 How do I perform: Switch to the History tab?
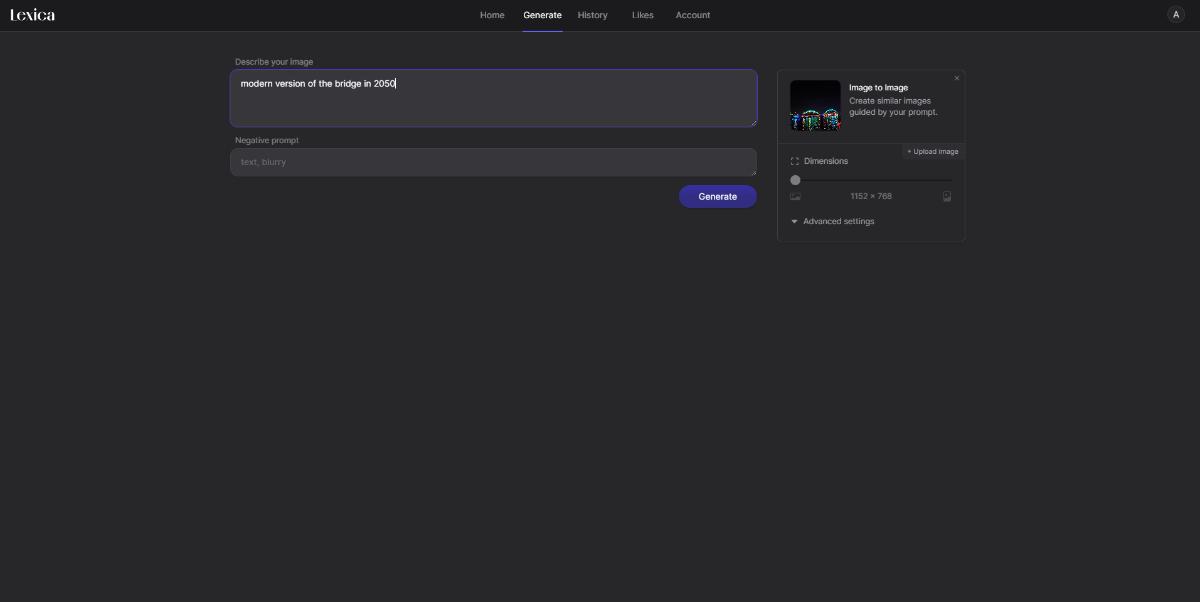(x=592, y=15)
